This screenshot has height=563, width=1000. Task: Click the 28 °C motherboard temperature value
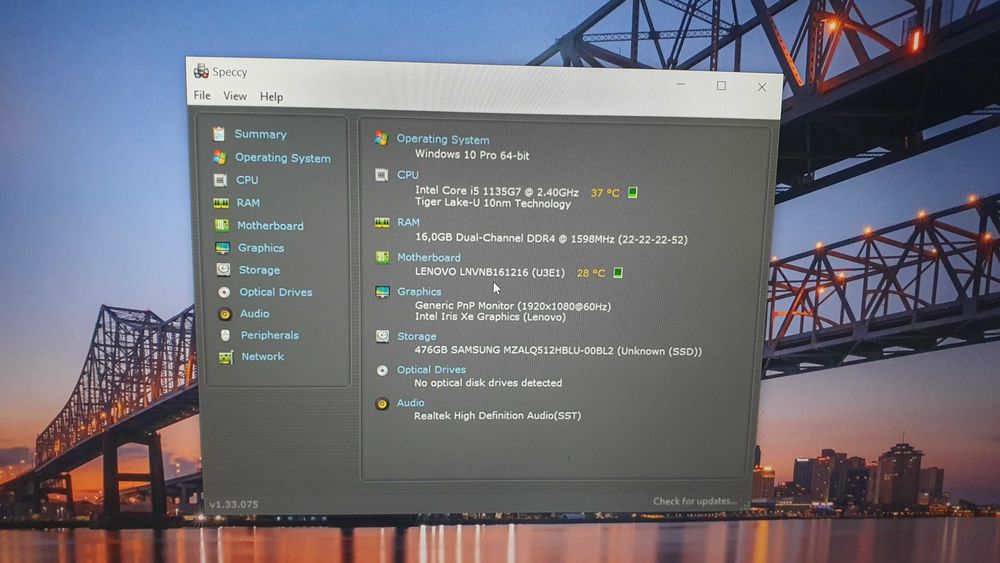pos(591,273)
